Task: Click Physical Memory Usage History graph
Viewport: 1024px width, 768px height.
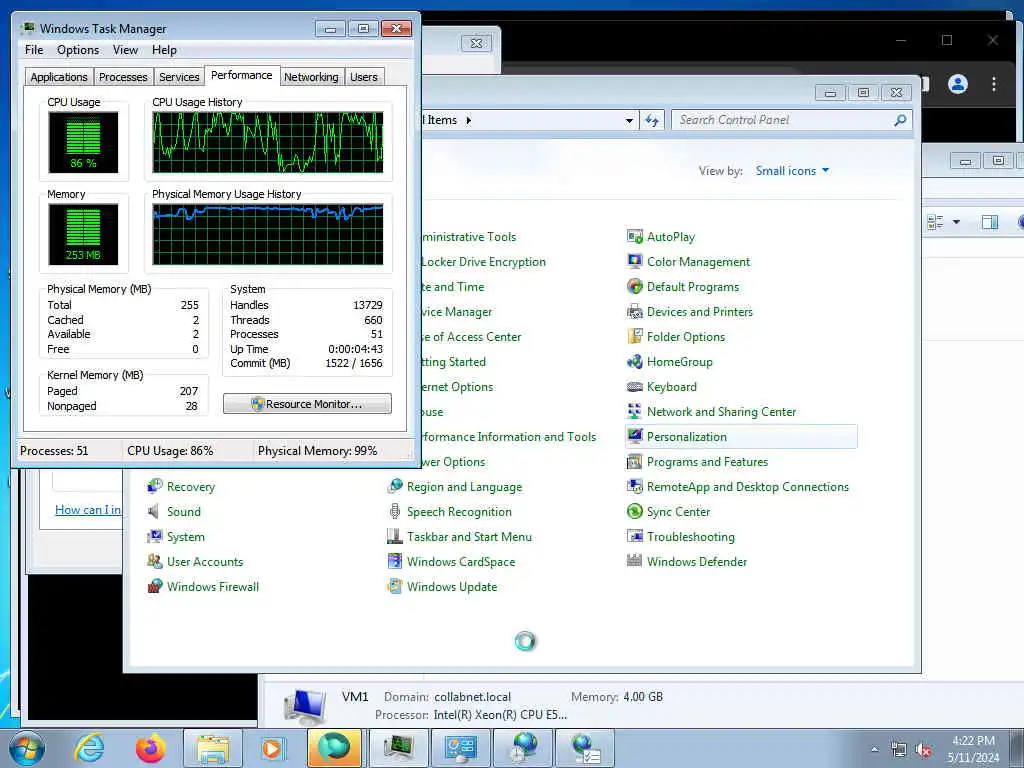Action: coord(268,234)
